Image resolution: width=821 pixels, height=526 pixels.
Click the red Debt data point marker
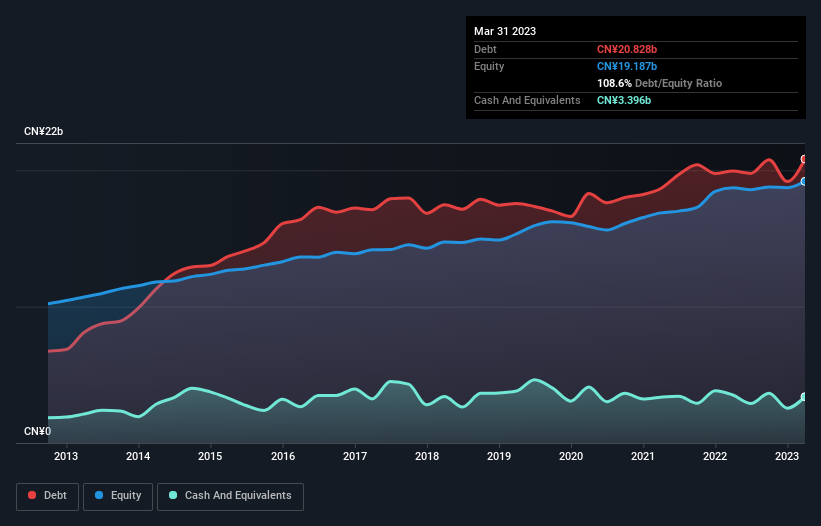[804, 160]
